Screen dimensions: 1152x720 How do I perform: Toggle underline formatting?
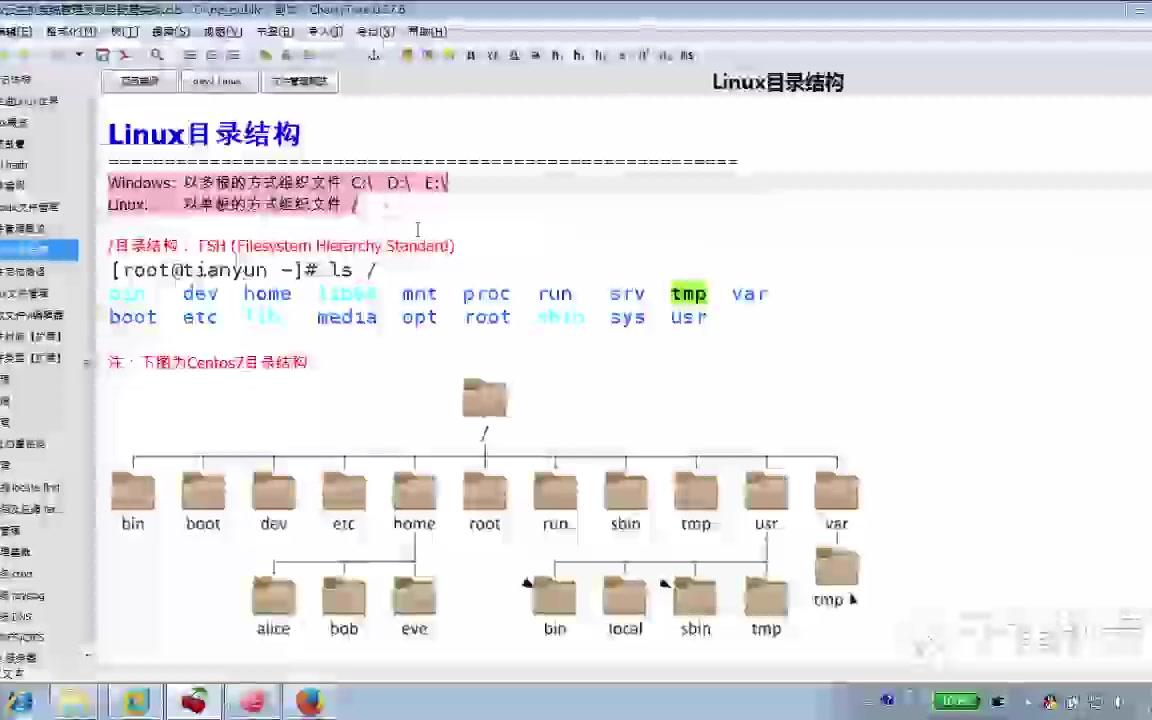pos(513,55)
